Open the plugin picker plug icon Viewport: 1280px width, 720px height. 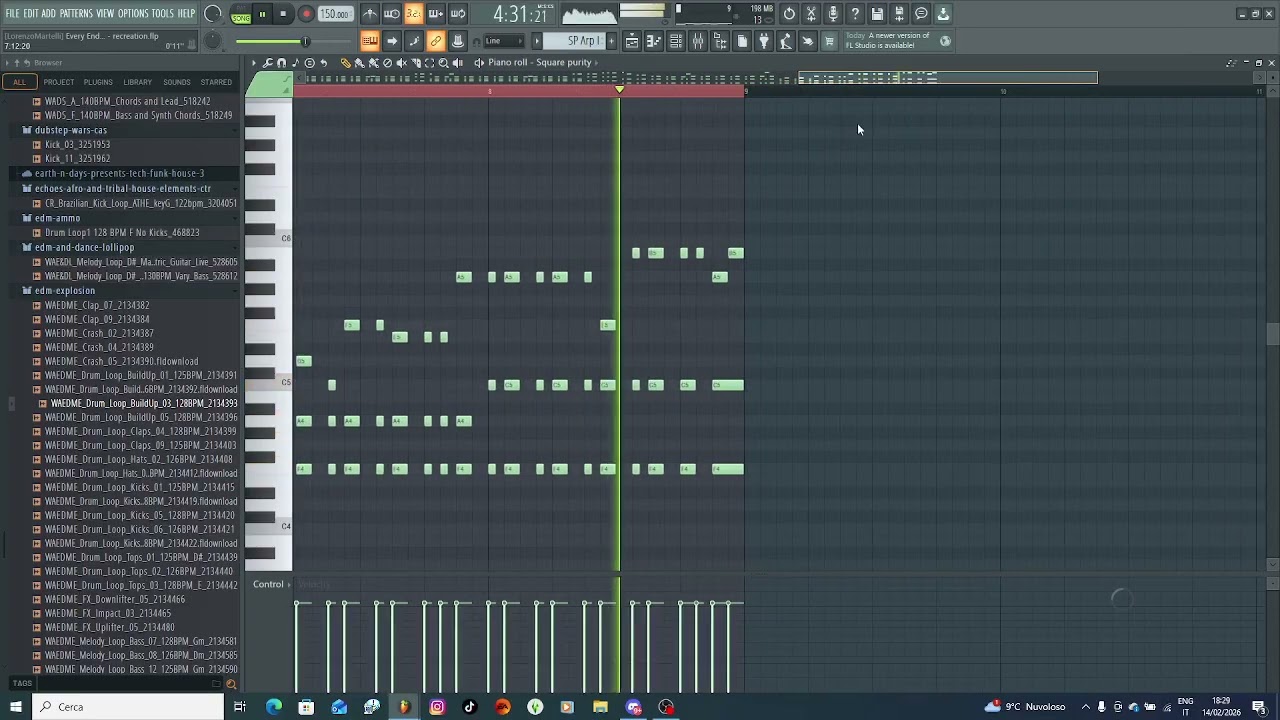point(764,41)
